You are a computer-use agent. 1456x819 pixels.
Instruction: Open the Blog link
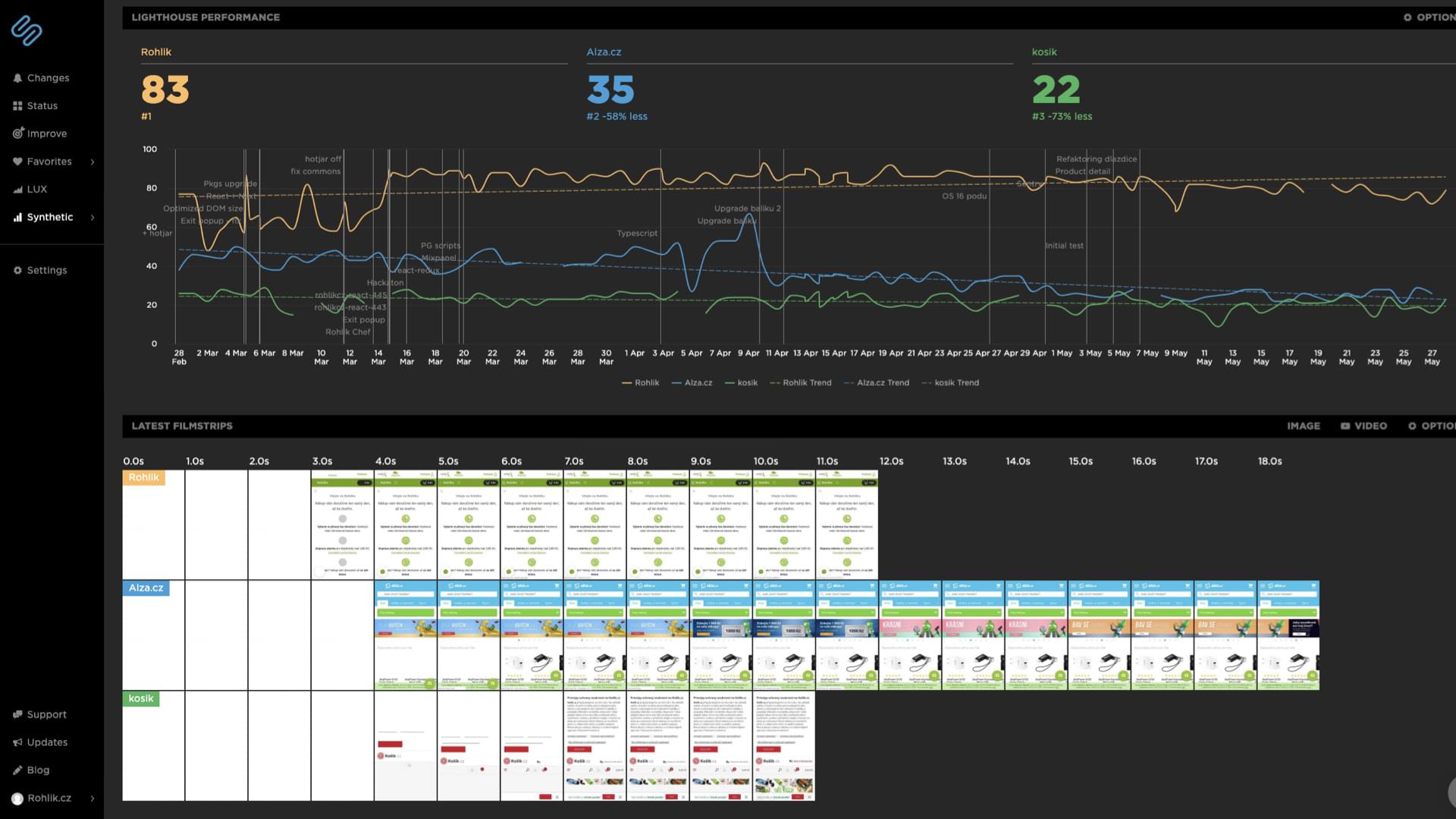tap(38, 770)
